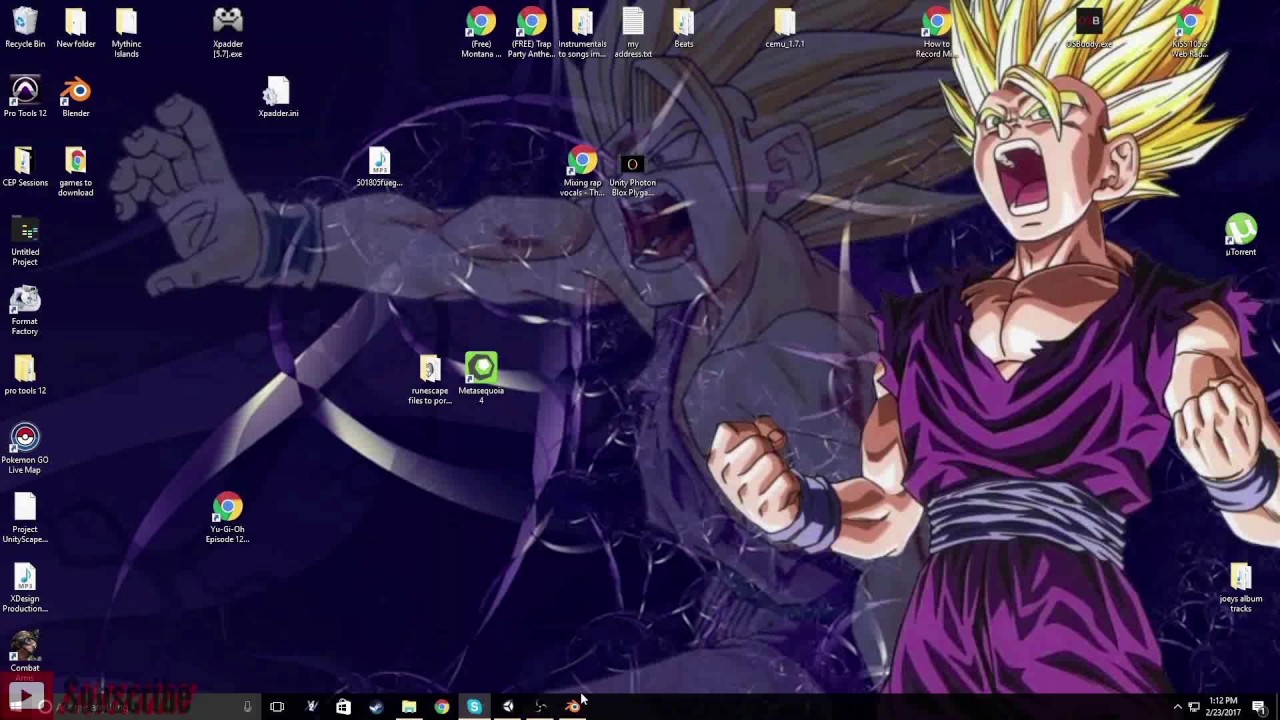Open the New folder desktop icon
Screen dimensions: 1280x720
tap(76, 29)
